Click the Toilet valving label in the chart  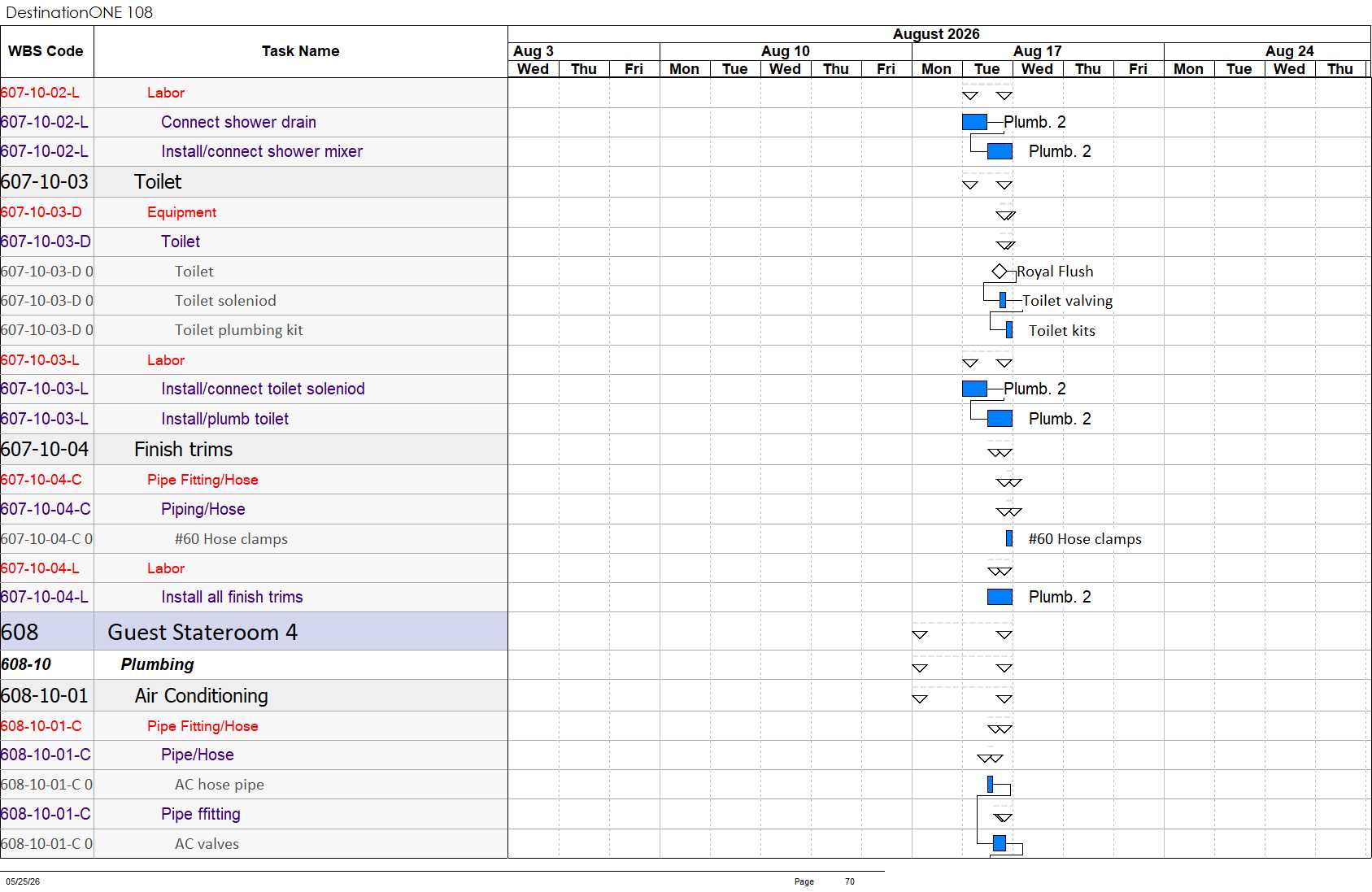point(1067,301)
